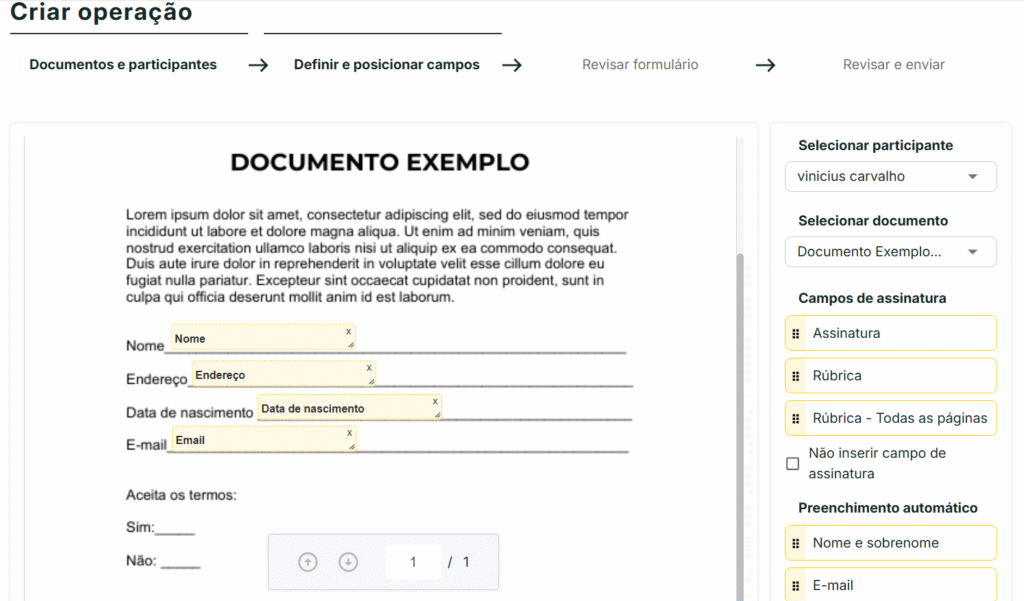Click the drag handle next to Rúbrica
Screen dimensions: 1024x601
point(796,376)
